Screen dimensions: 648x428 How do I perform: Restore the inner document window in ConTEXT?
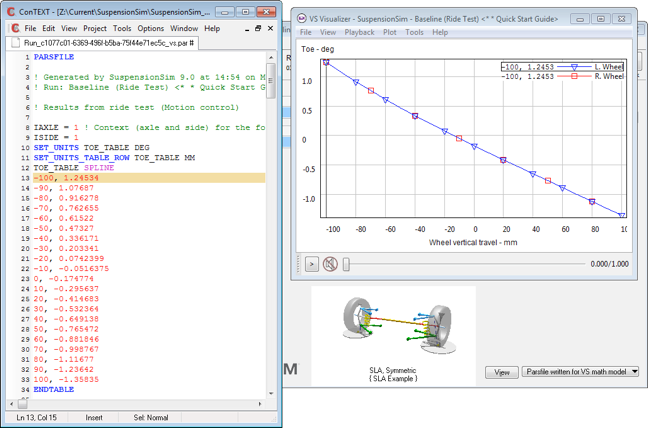[x=259, y=29]
